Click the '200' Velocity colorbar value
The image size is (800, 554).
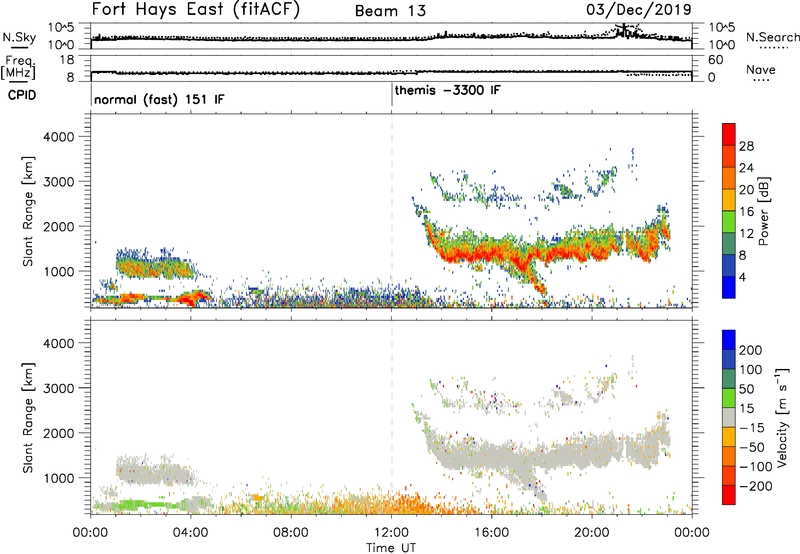tap(751, 350)
